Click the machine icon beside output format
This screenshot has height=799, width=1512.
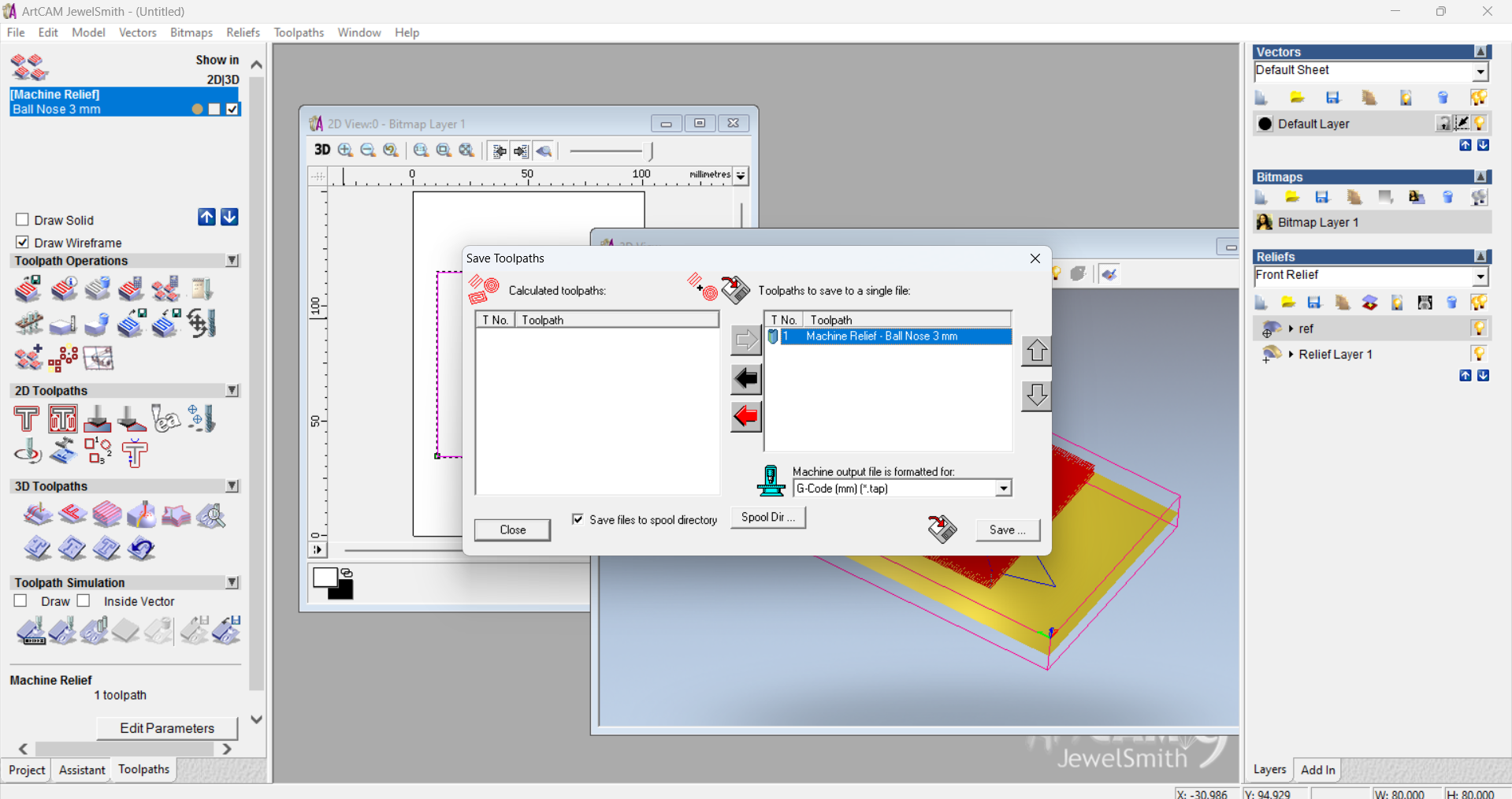pos(771,481)
